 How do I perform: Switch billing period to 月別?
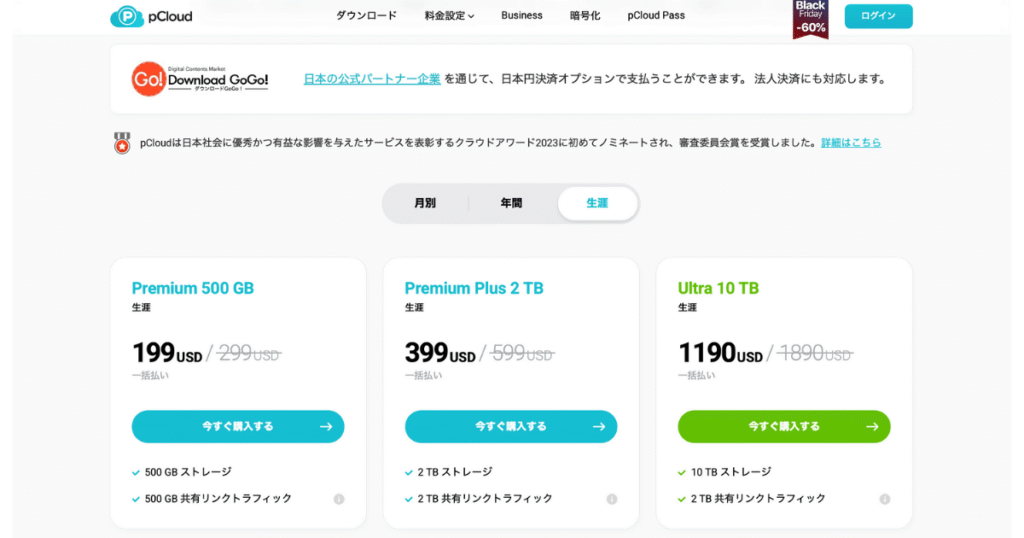coord(425,203)
